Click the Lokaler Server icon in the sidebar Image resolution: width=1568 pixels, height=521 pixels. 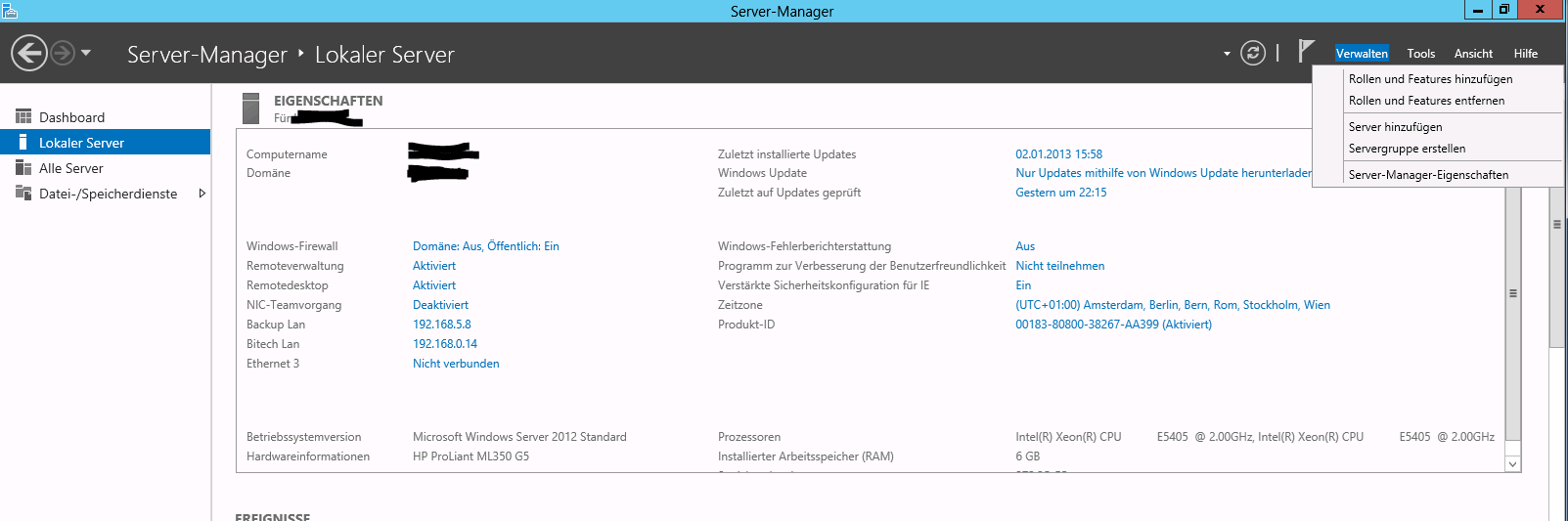click(x=23, y=143)
